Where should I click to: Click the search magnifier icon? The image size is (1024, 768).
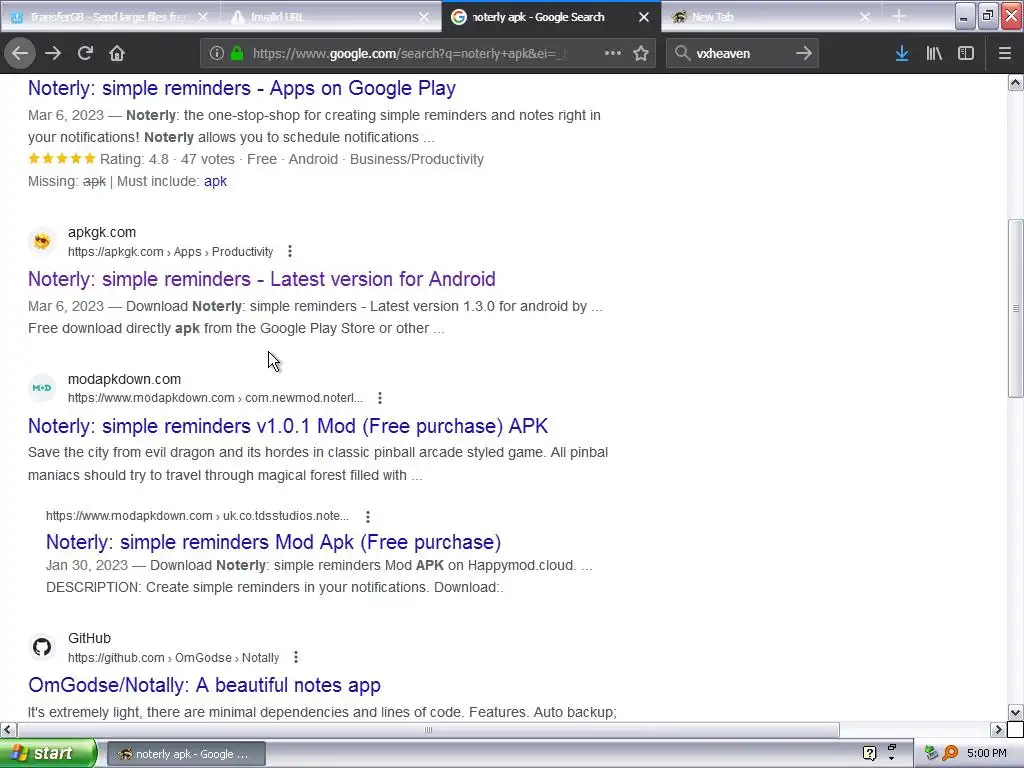(682, 54)
